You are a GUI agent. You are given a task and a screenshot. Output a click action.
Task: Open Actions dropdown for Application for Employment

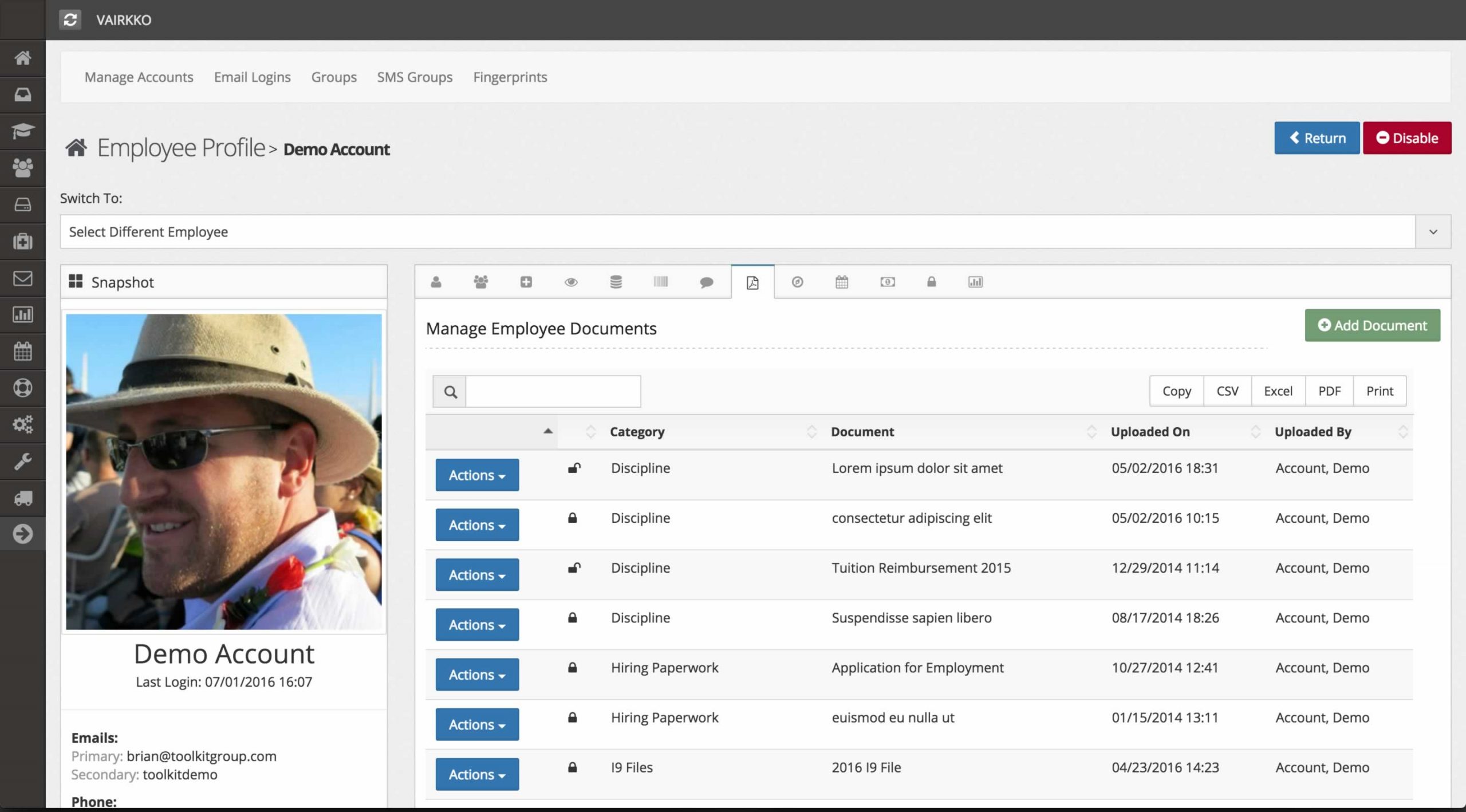pos(476,675)
